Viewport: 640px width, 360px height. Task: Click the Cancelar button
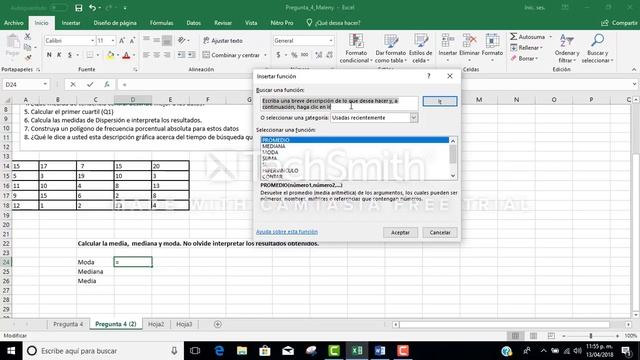[440, 232]
